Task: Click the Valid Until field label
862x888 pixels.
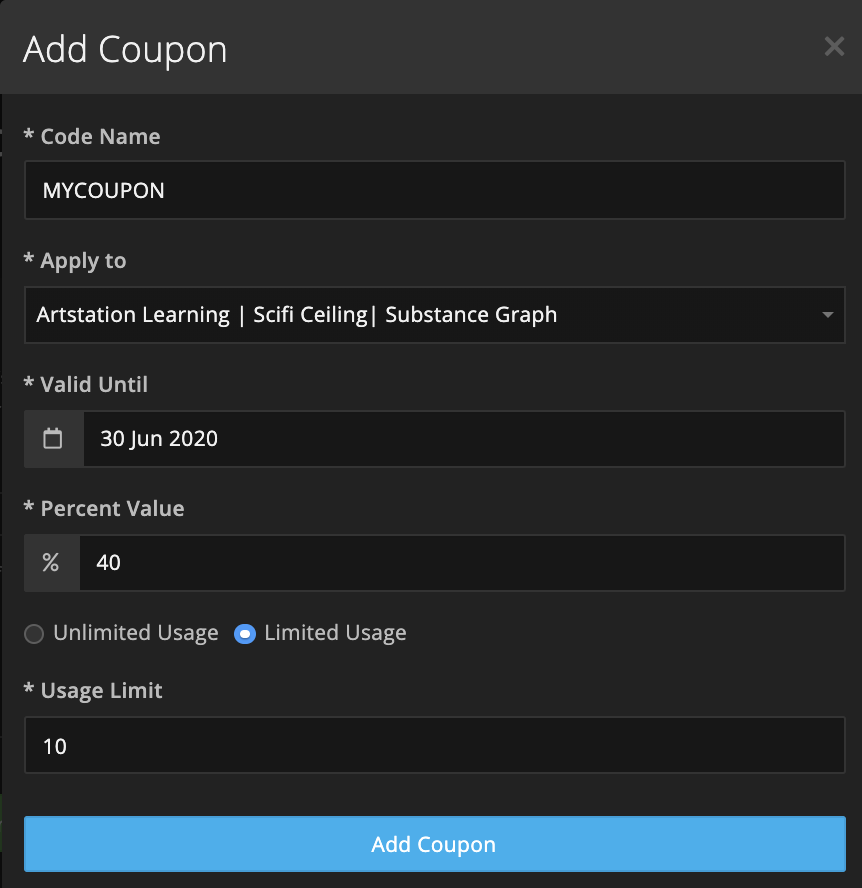Action: tap(86, 385)
